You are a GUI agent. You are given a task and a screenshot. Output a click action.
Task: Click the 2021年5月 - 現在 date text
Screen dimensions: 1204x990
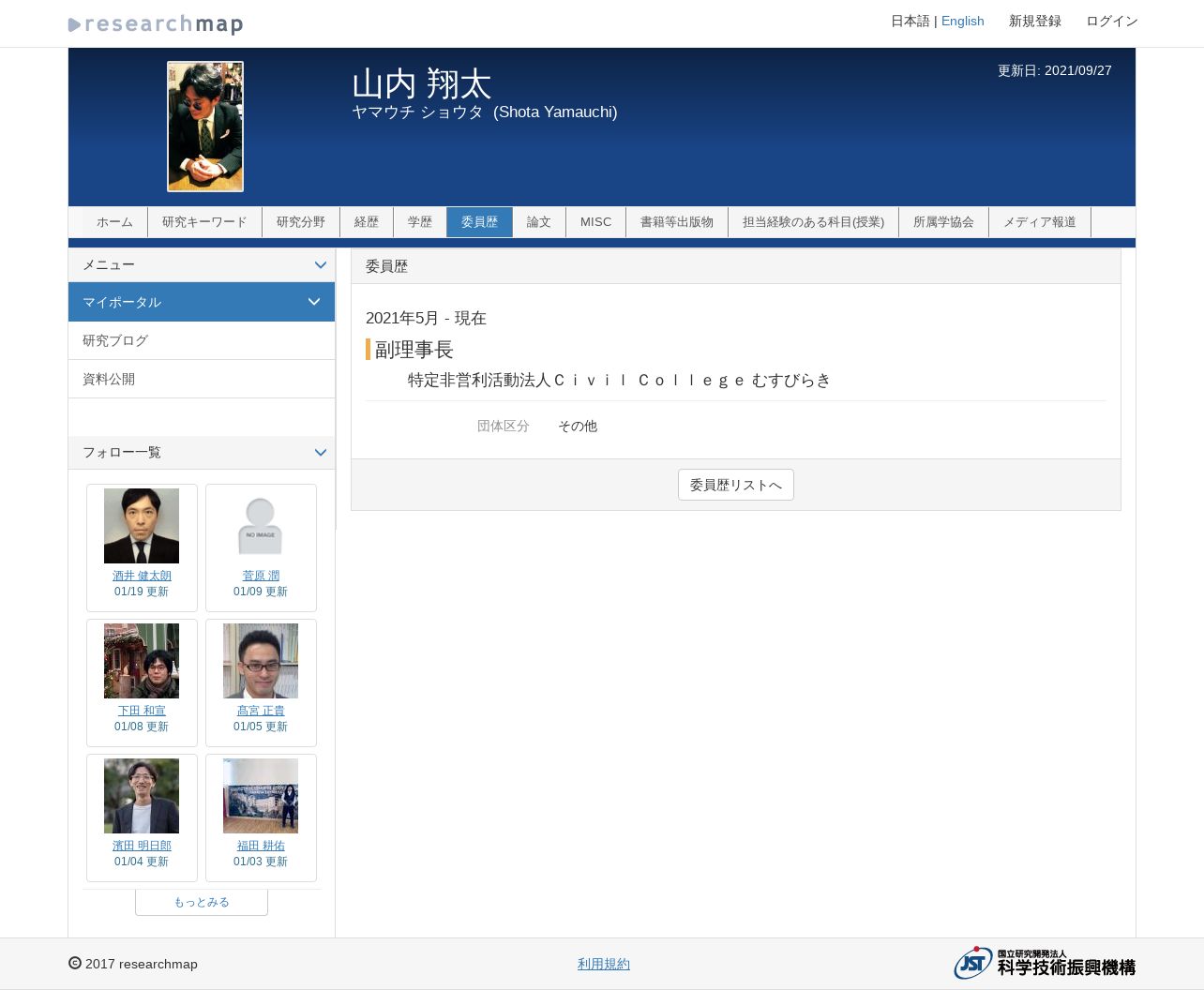click(426, 318)
